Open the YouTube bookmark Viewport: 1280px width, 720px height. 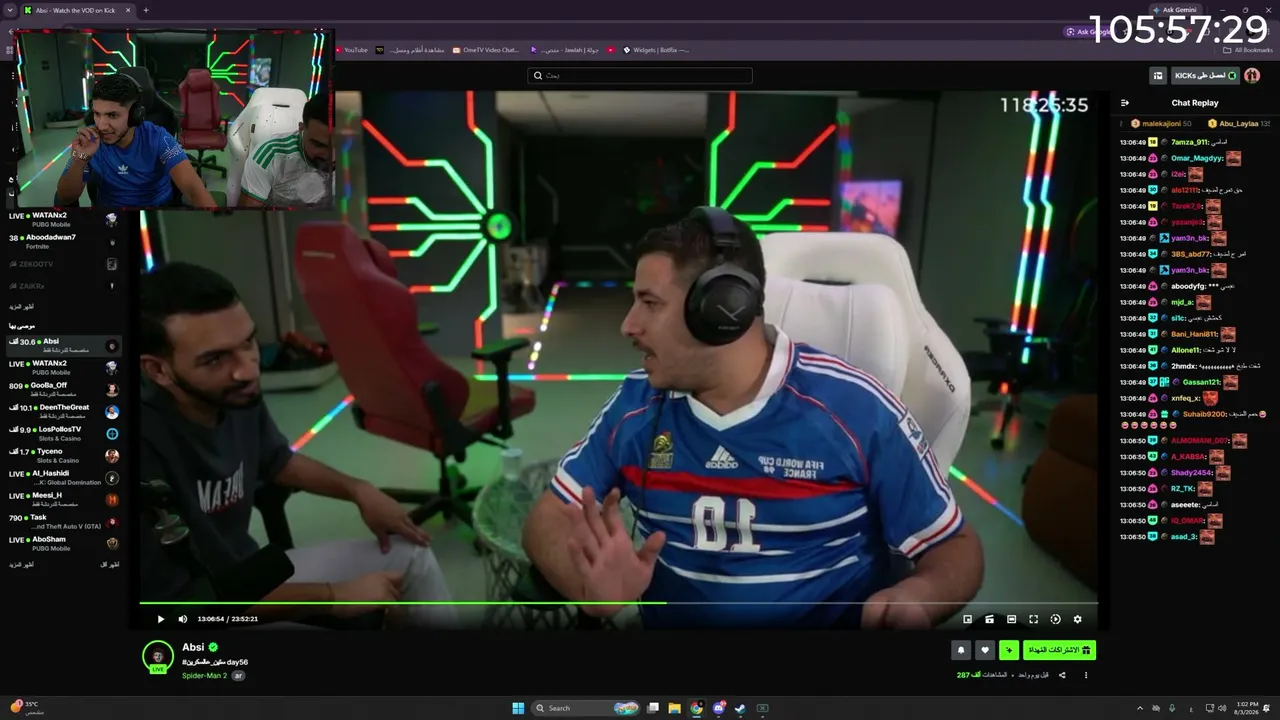pos(350,50)
